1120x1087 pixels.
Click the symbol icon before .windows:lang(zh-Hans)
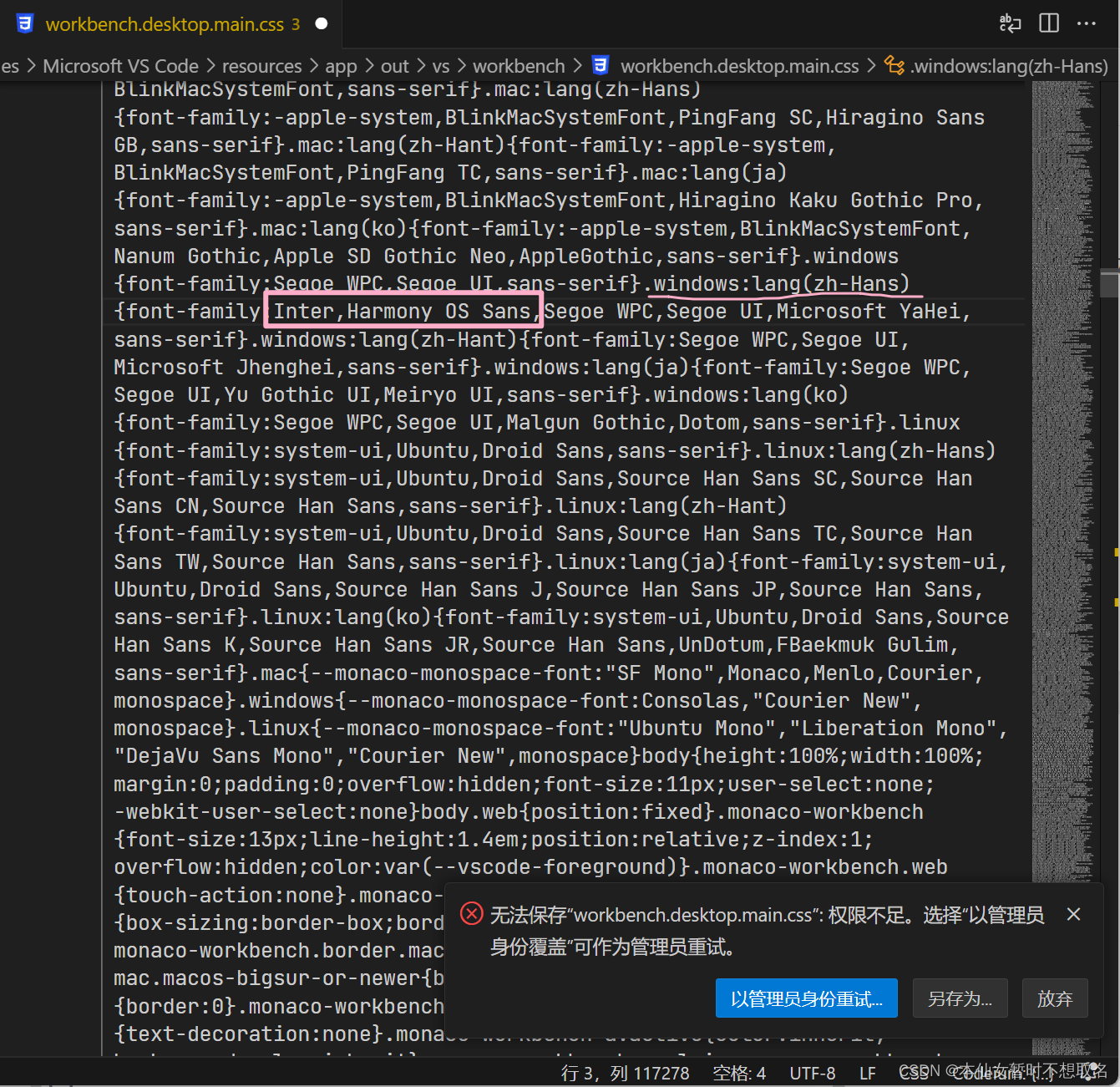(x=894, y=65)
